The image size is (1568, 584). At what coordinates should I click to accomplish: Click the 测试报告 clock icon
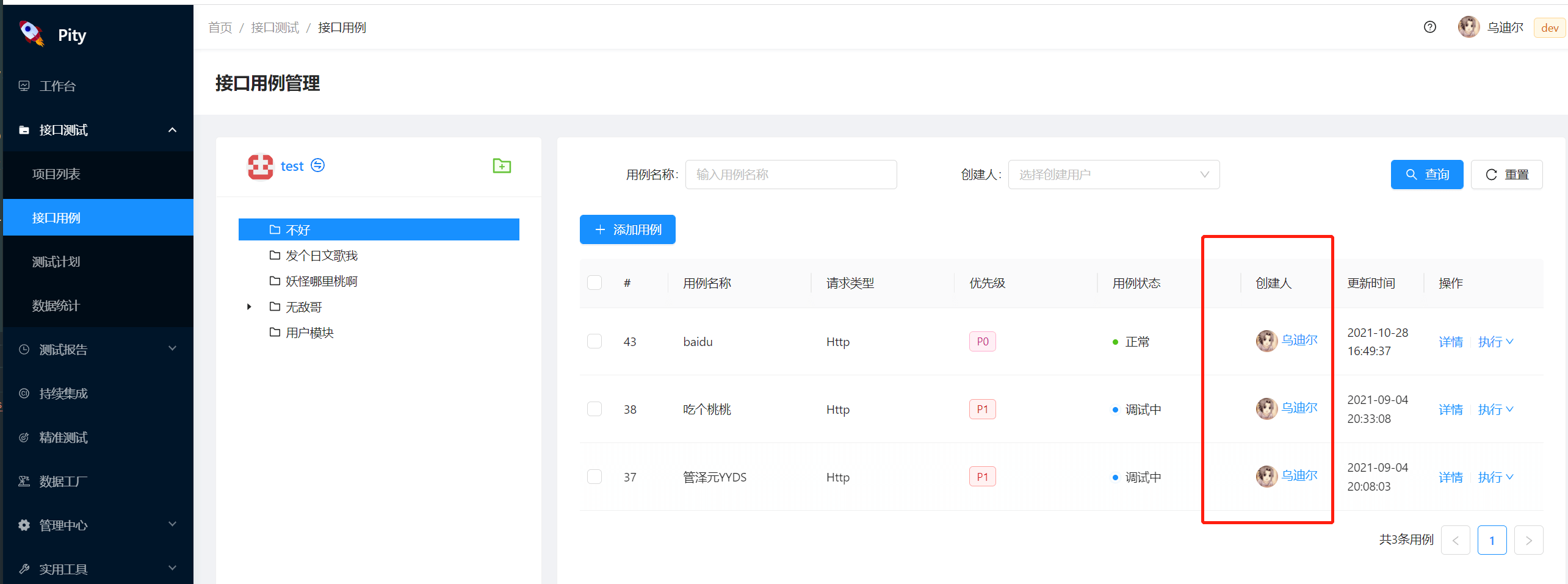click(24, 350)
